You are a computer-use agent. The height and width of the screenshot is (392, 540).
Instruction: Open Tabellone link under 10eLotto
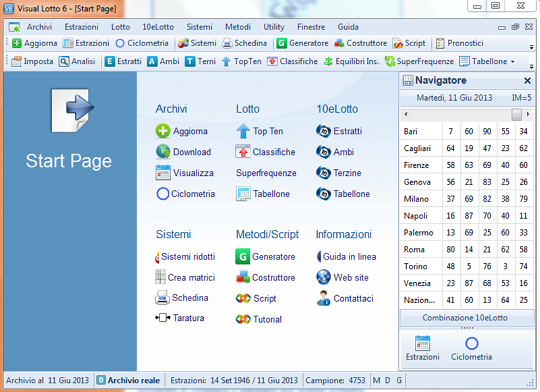pos(343,194)
